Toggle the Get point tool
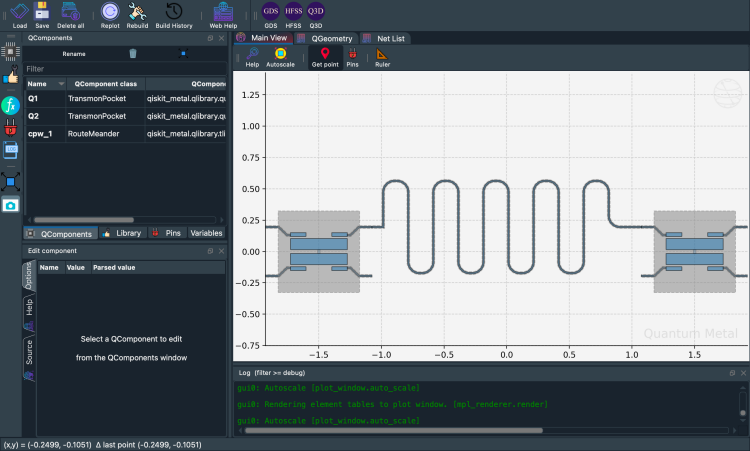The width and height of the screenshot is (750, 451). tap(325, 57)
